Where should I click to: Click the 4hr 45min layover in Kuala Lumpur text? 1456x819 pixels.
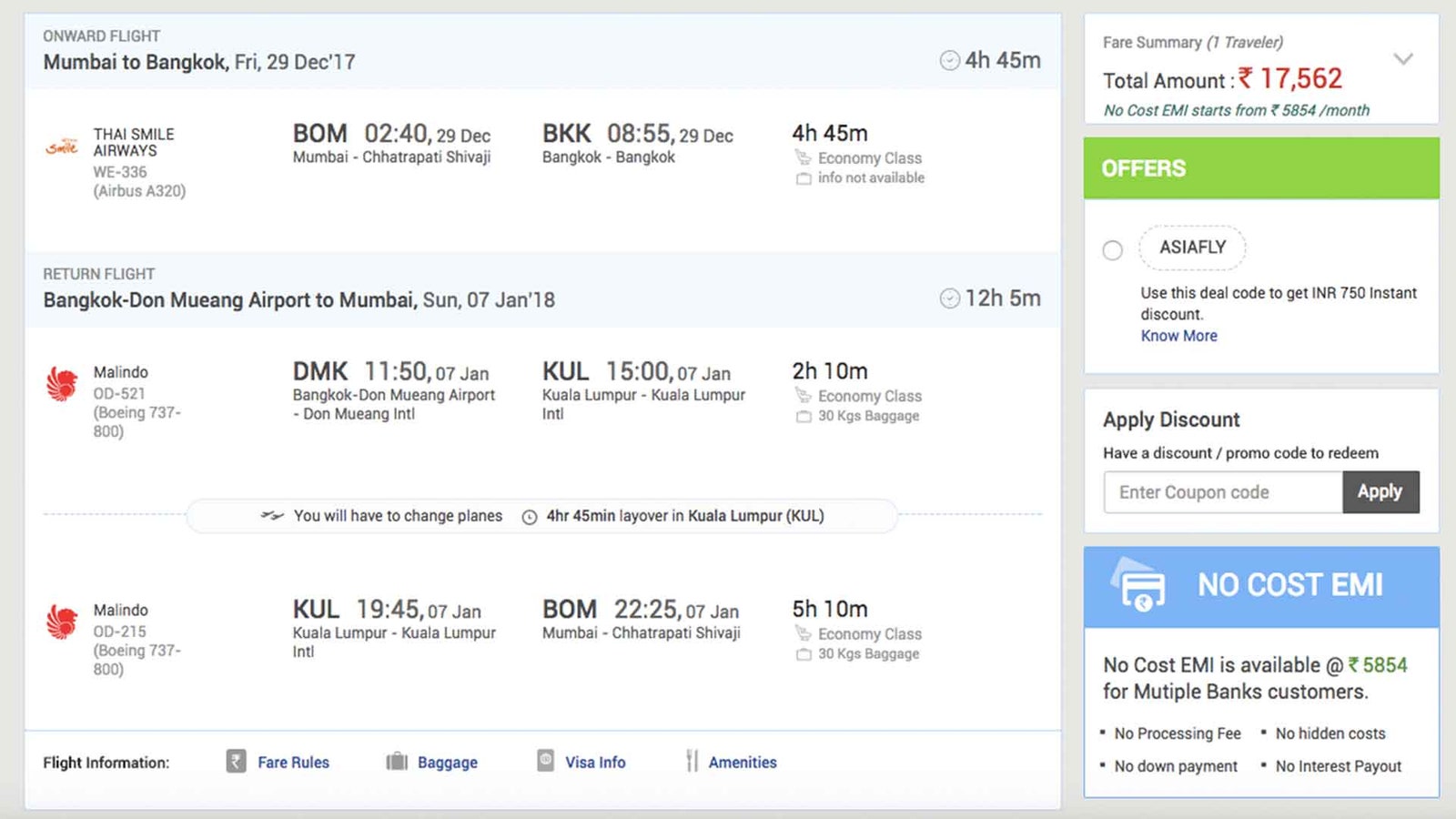685,516
